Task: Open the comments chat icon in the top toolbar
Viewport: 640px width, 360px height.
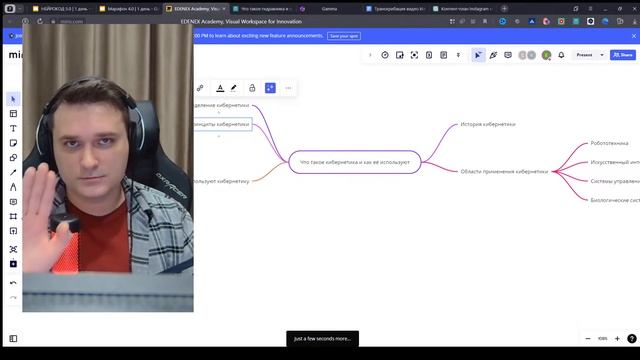Action: [508, 55]
